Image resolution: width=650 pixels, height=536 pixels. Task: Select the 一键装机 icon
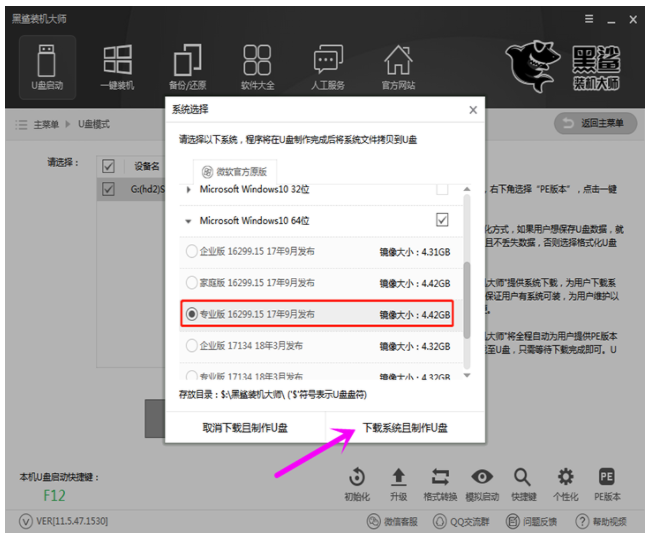point(117,65)
